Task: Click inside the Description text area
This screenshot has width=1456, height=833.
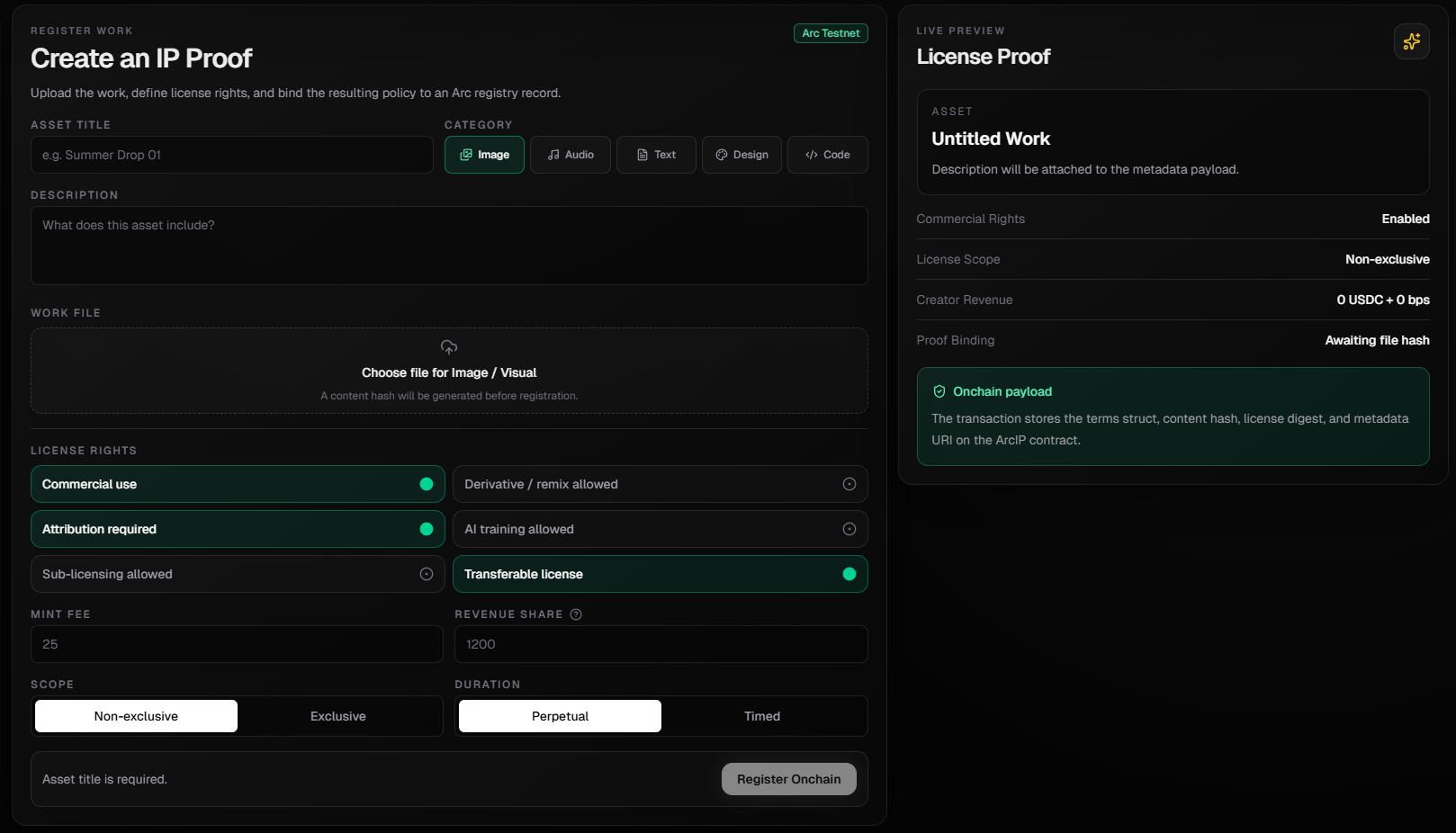Action: (x=449, y=245)
